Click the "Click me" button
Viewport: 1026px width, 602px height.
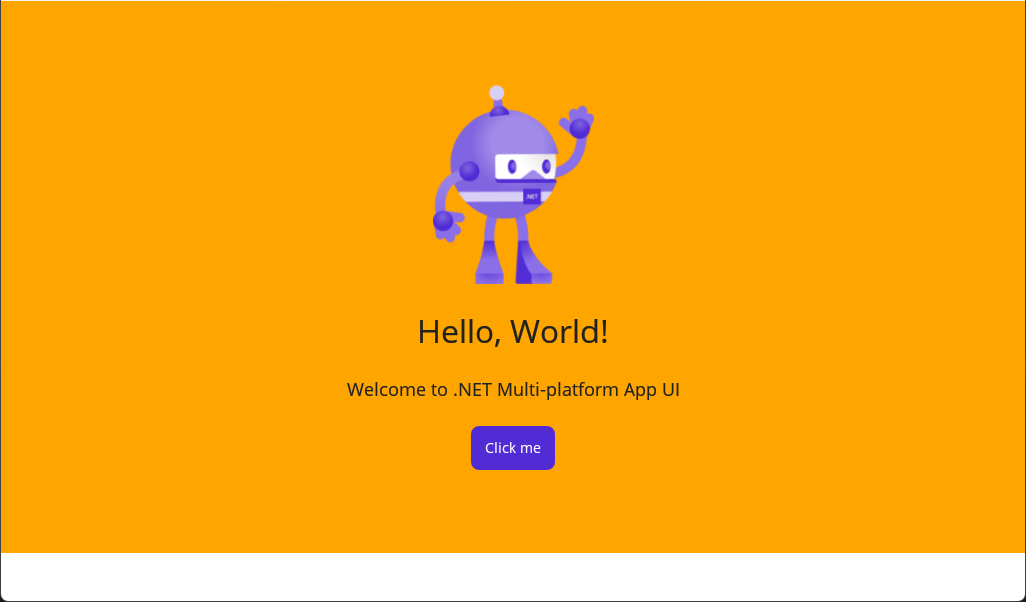[512, 448]
